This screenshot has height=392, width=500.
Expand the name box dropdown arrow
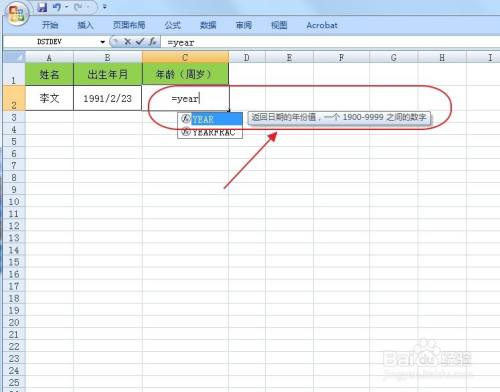[x=103, y=42]
